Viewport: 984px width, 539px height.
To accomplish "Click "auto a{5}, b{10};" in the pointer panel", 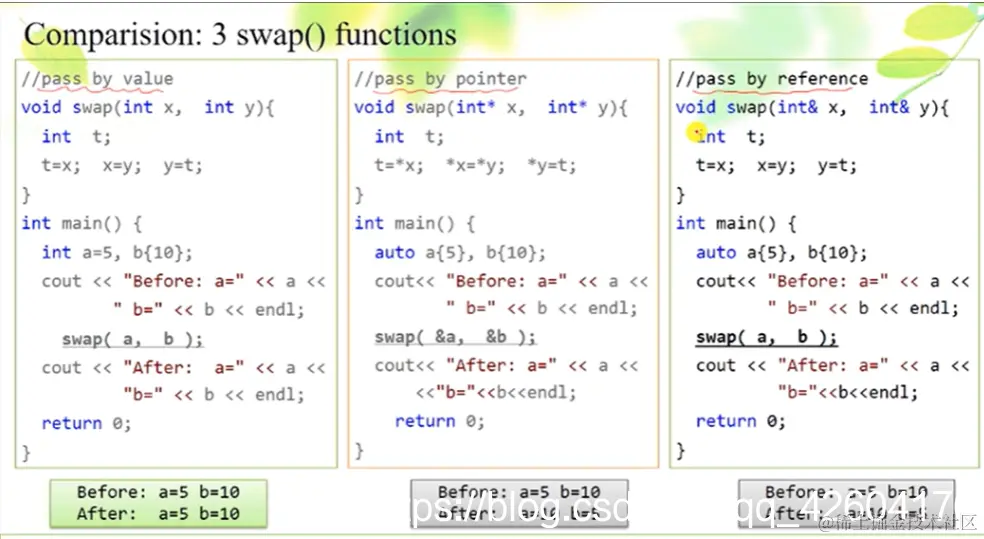I will click(460, 253).
